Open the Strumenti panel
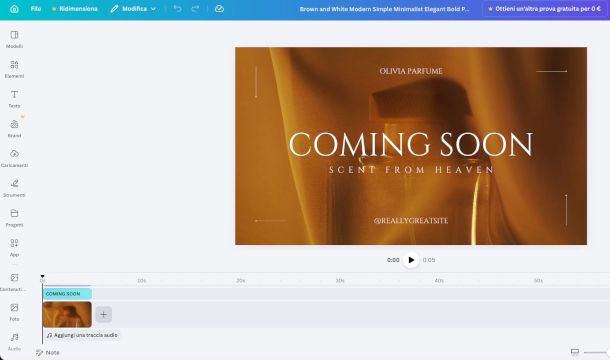The image size is (610, 360). [x=14, y=188]
